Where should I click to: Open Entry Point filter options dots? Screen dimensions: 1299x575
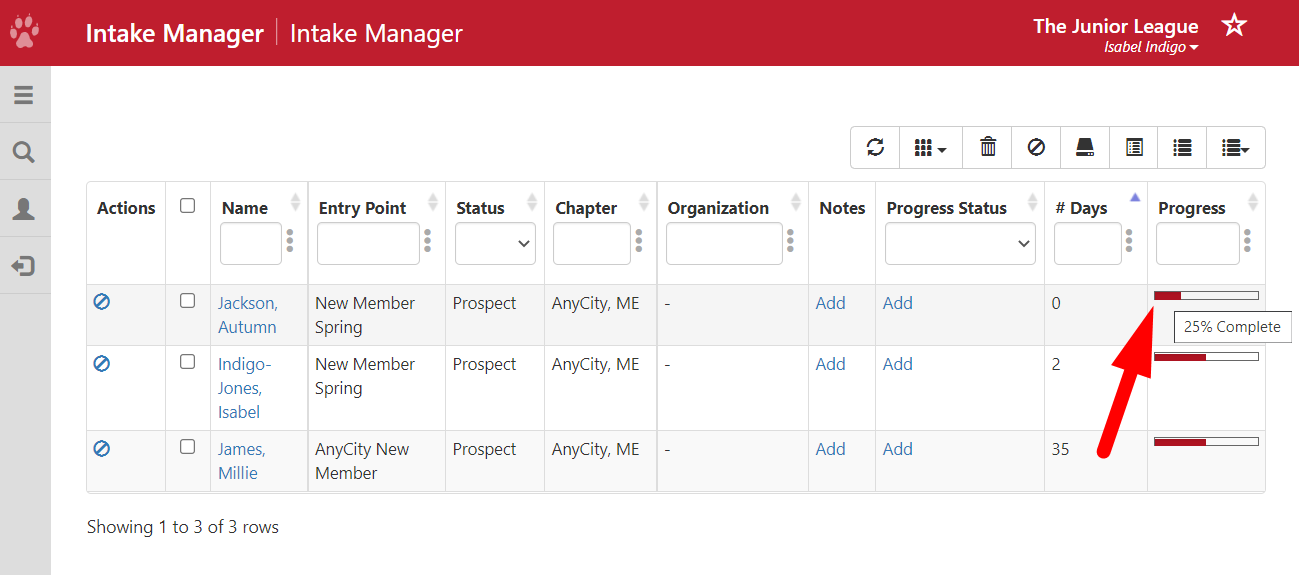[428, 242]
